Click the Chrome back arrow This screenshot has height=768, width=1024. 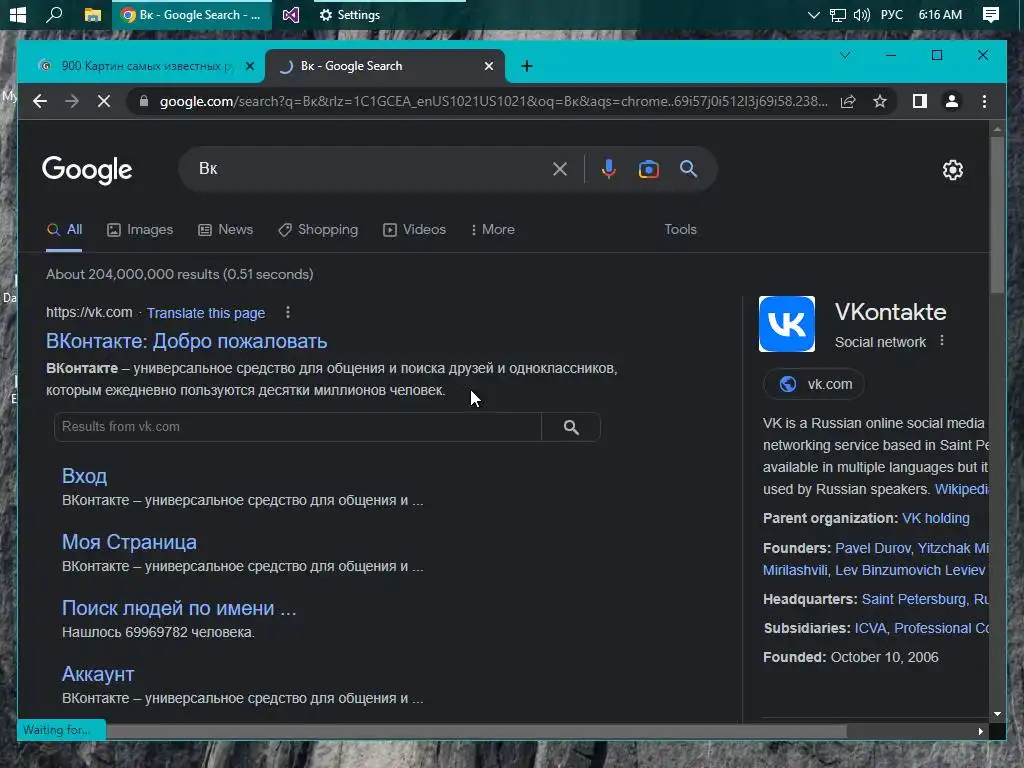(x=40, y=101)
